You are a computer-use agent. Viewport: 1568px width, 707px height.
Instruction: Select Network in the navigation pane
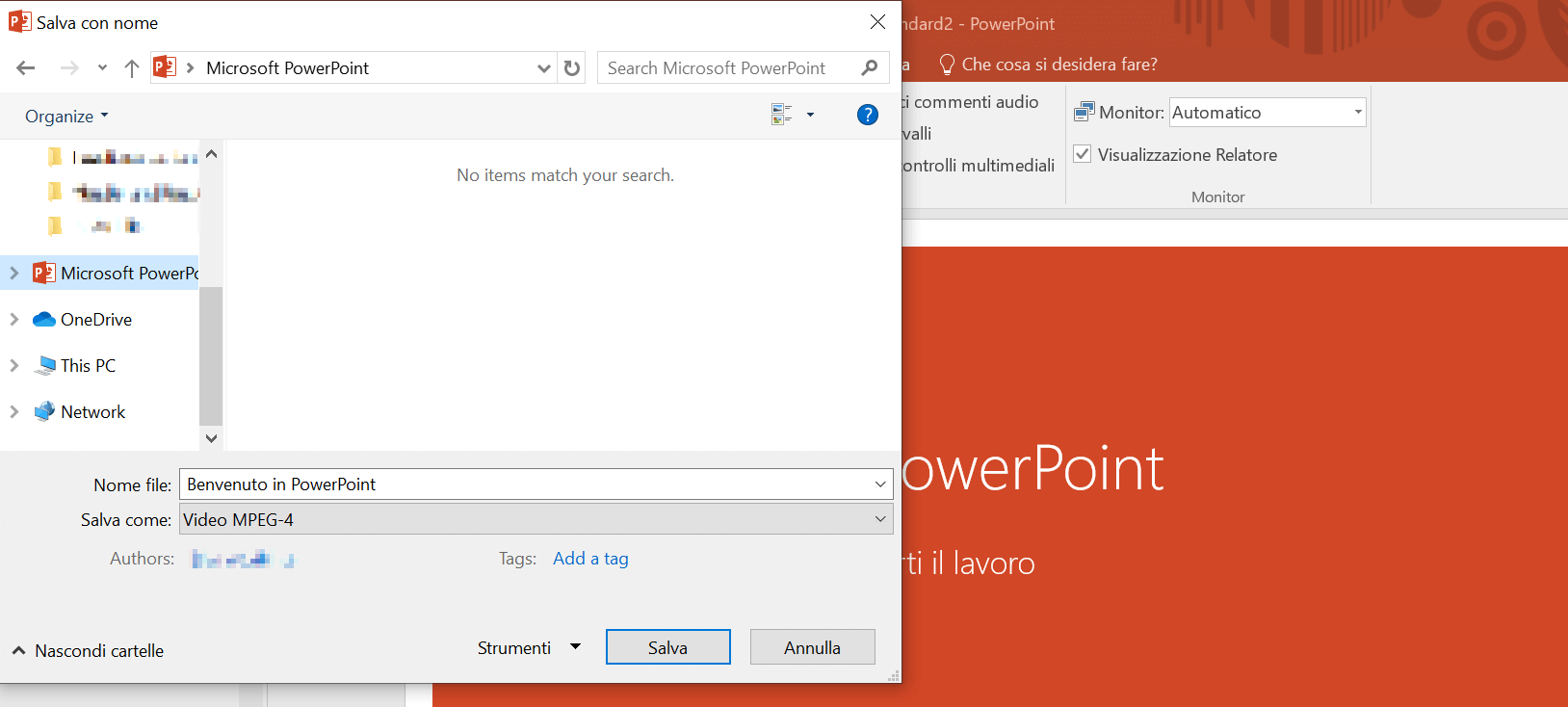92,412
